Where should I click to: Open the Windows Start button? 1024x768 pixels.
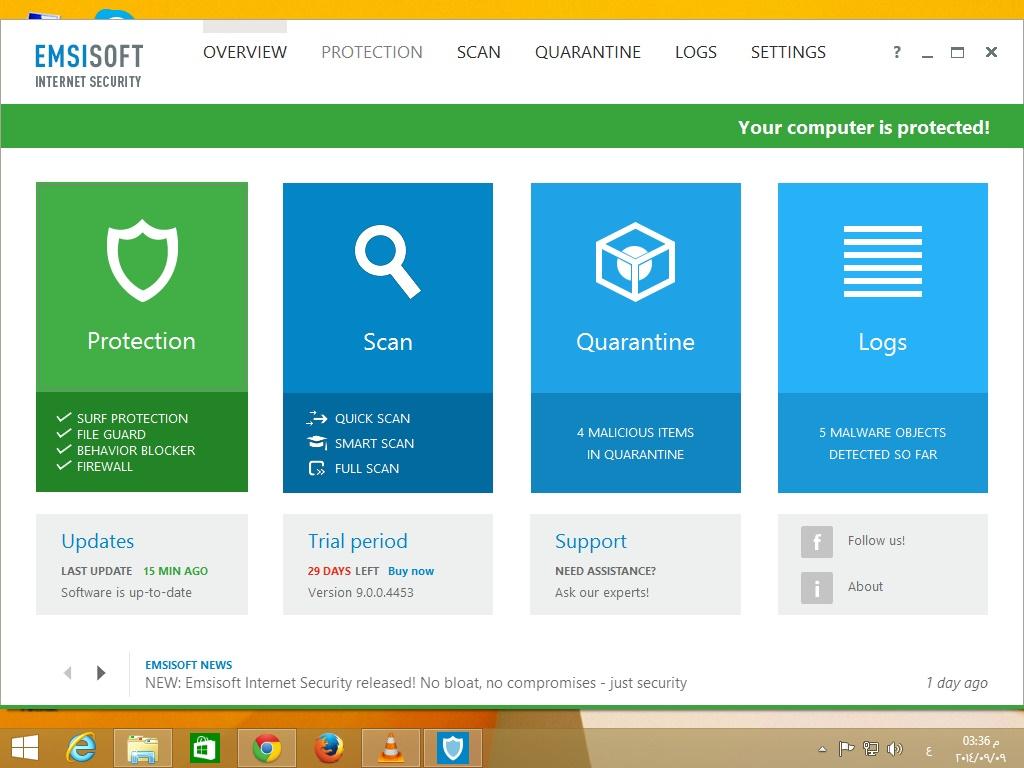tap(25, 747)
